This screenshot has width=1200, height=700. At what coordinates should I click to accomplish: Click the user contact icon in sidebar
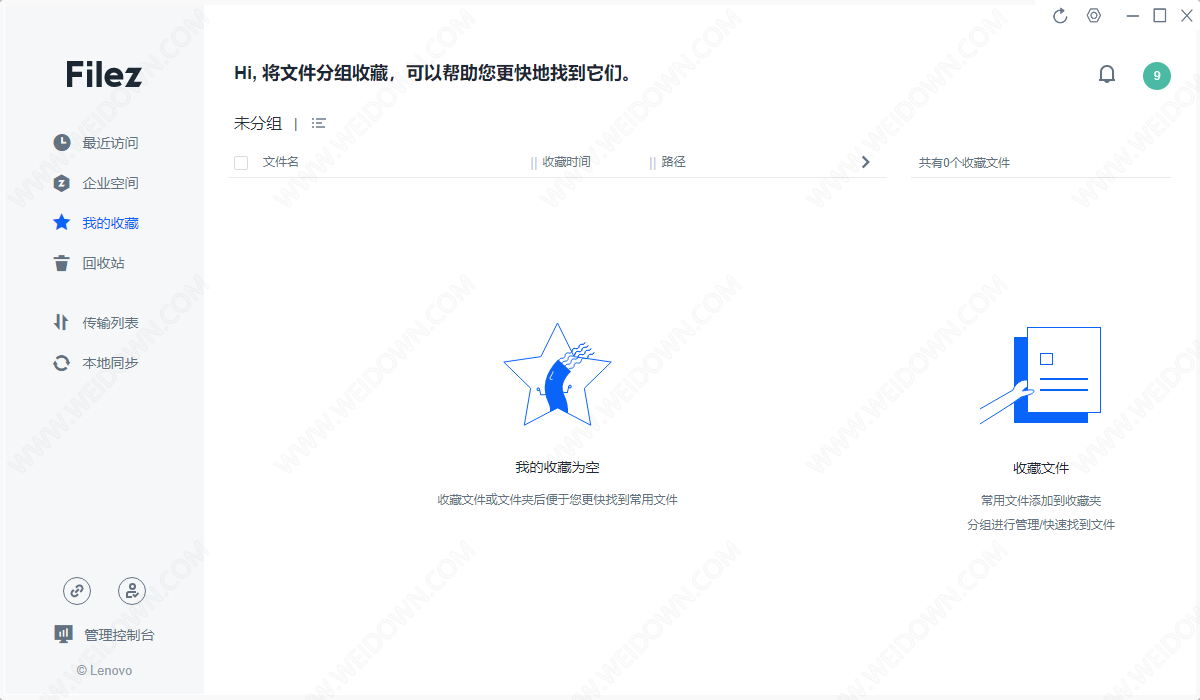132,591
